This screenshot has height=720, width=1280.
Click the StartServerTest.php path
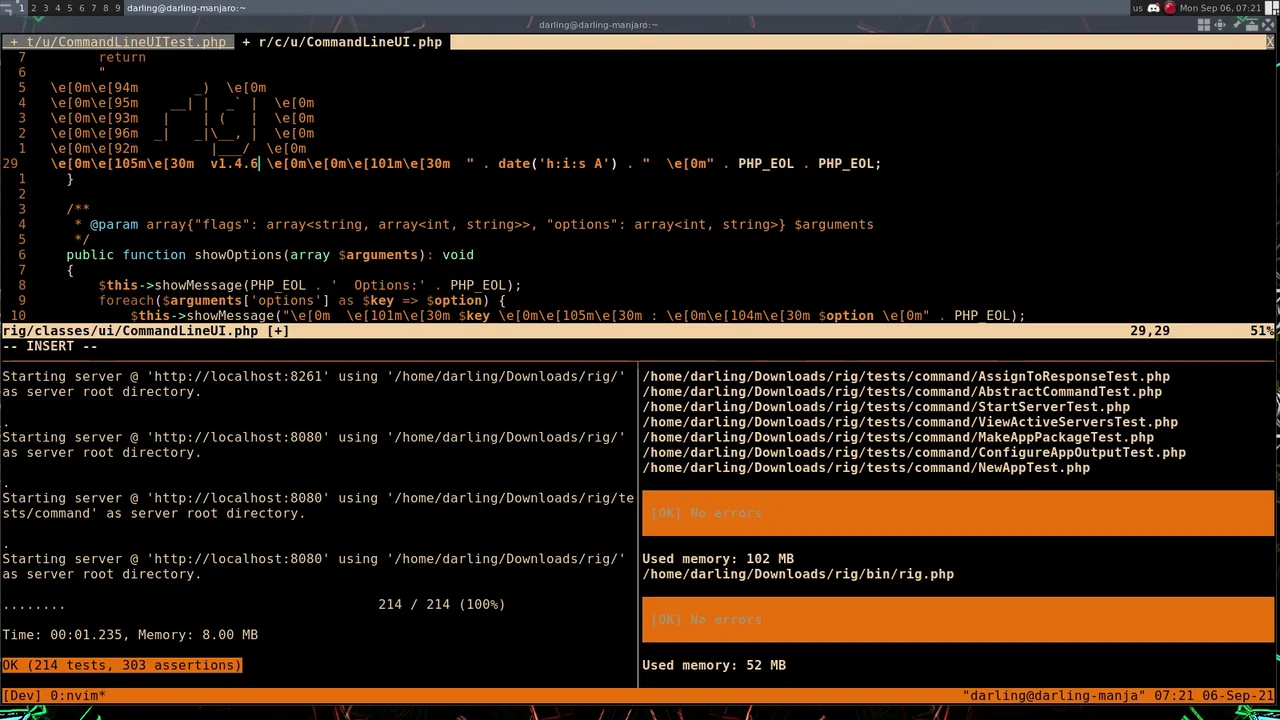coord(886,407)
